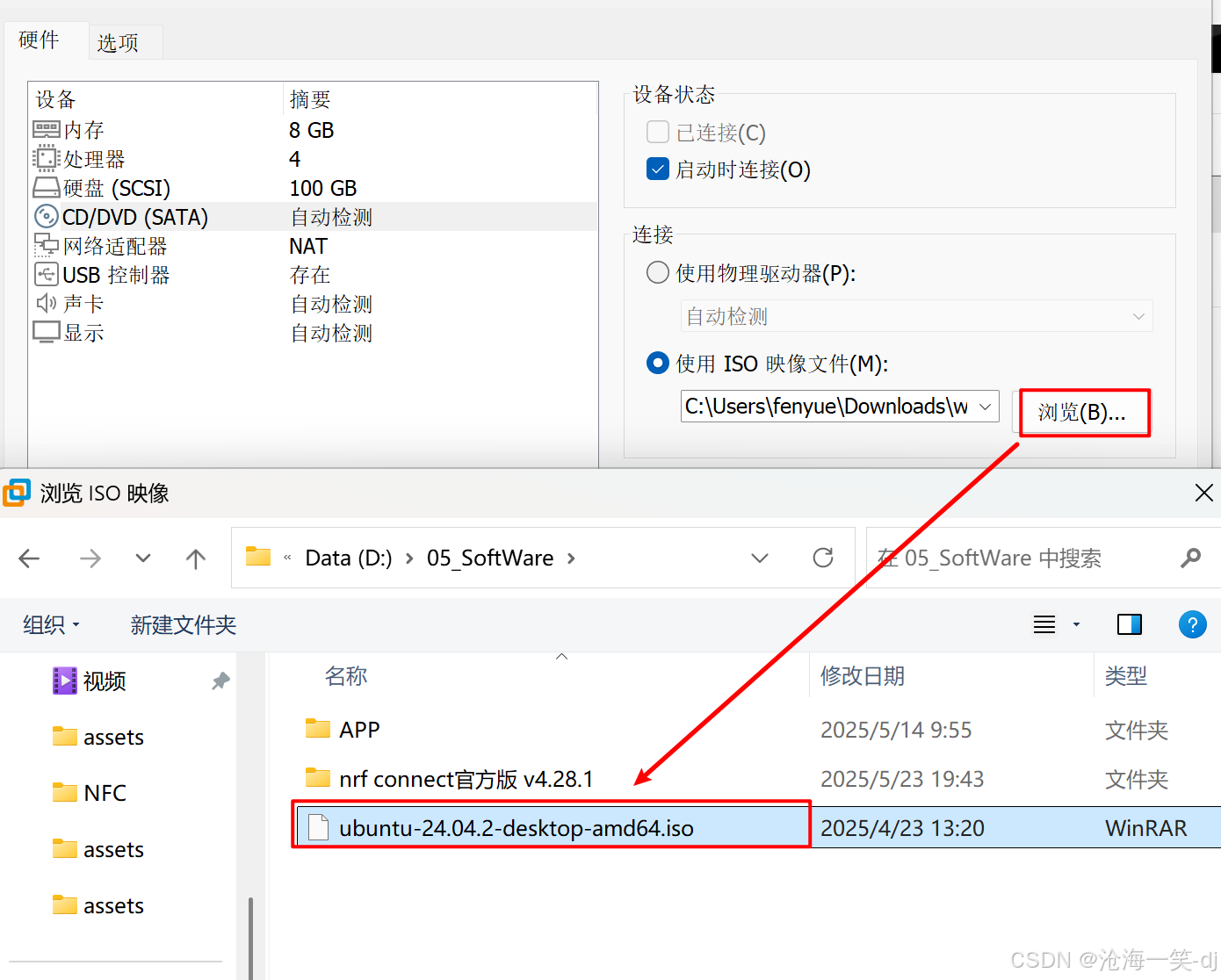Click the search magnifier icon

point(1191,558)
